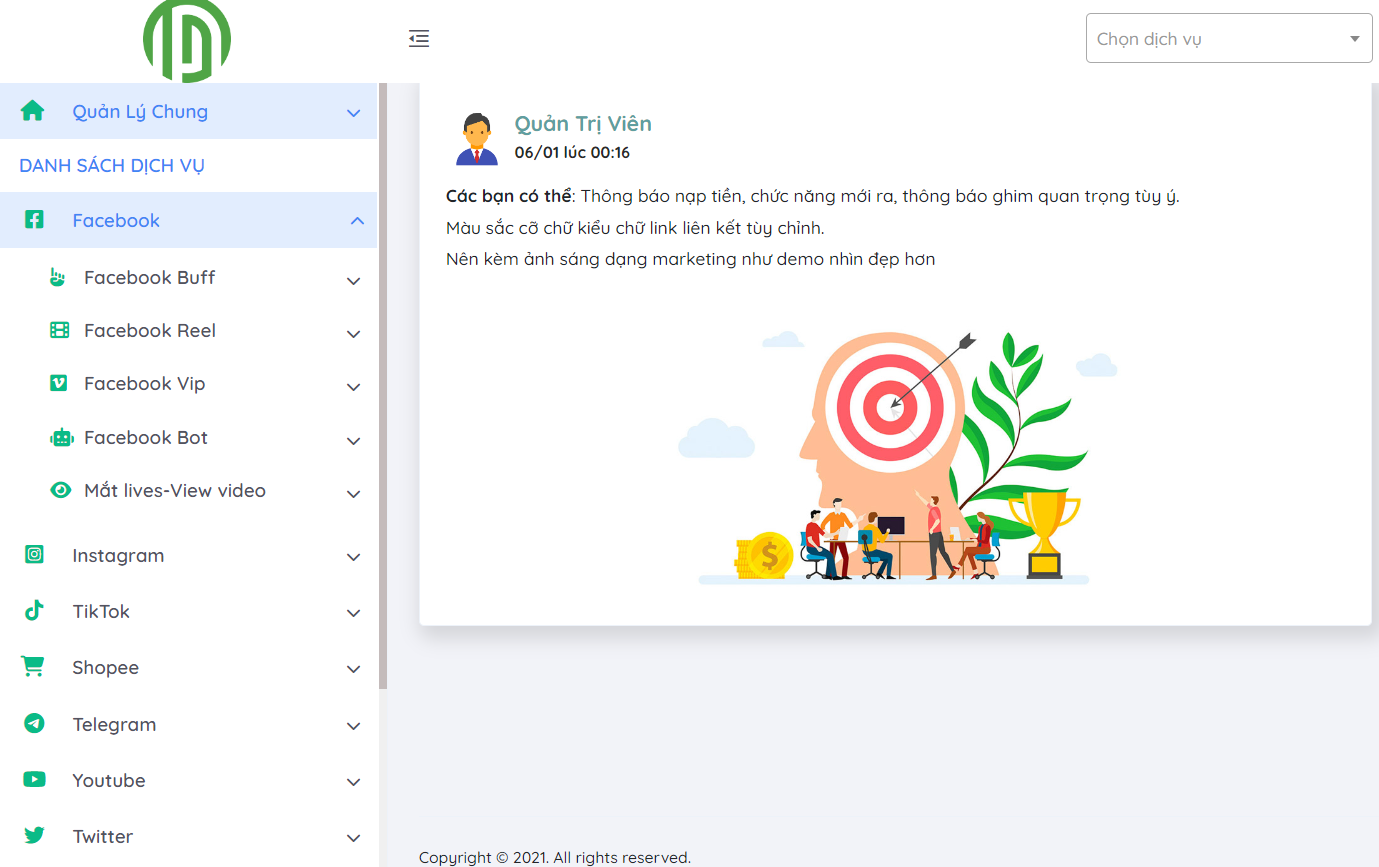Image resolution: width=1379 pixels, height=867 pixels.
Task: Click the eye icon for Mắt lives-View video
Action: (61, 490)
